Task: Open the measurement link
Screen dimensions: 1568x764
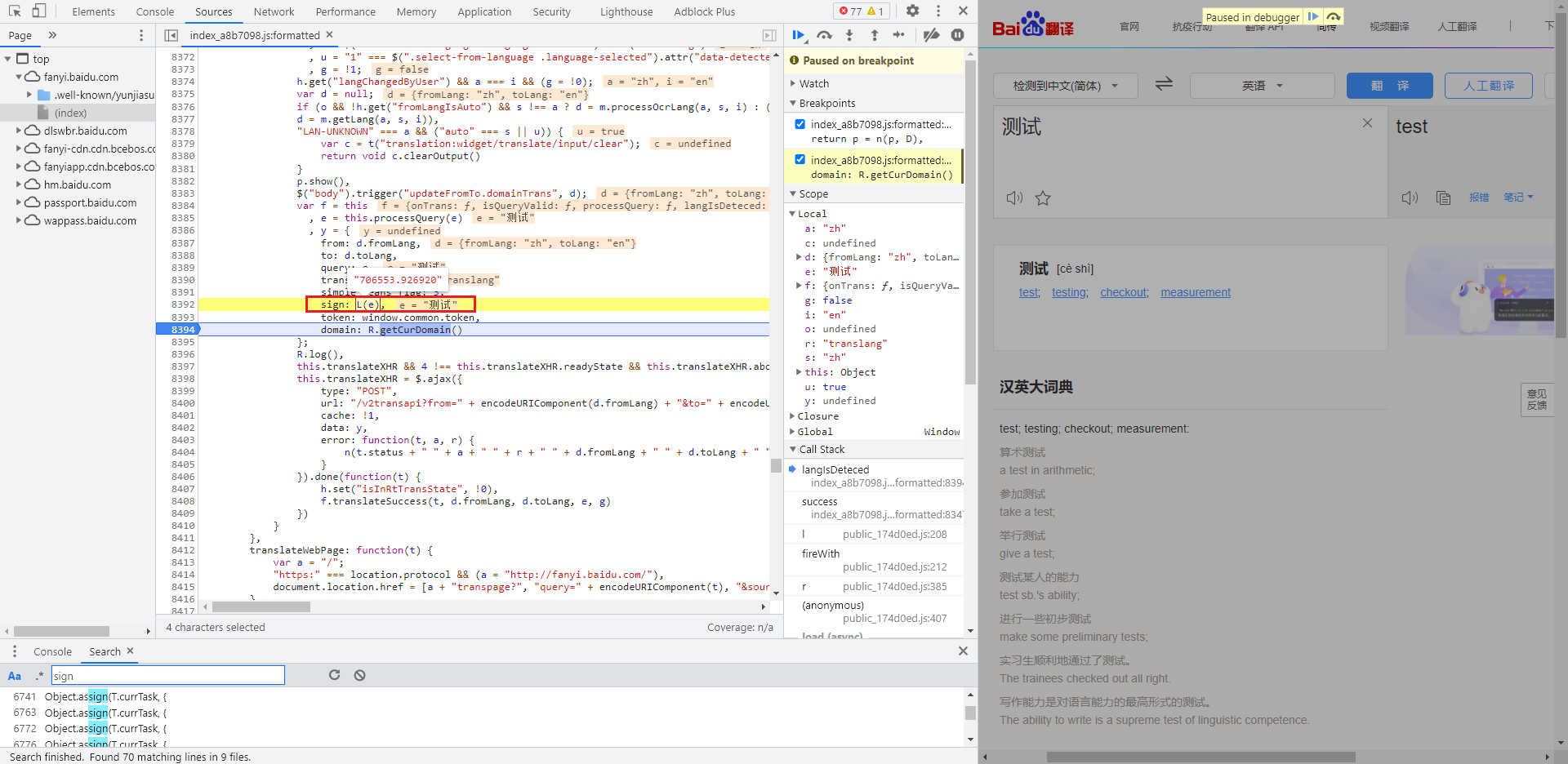Action: pos(1195,292)
